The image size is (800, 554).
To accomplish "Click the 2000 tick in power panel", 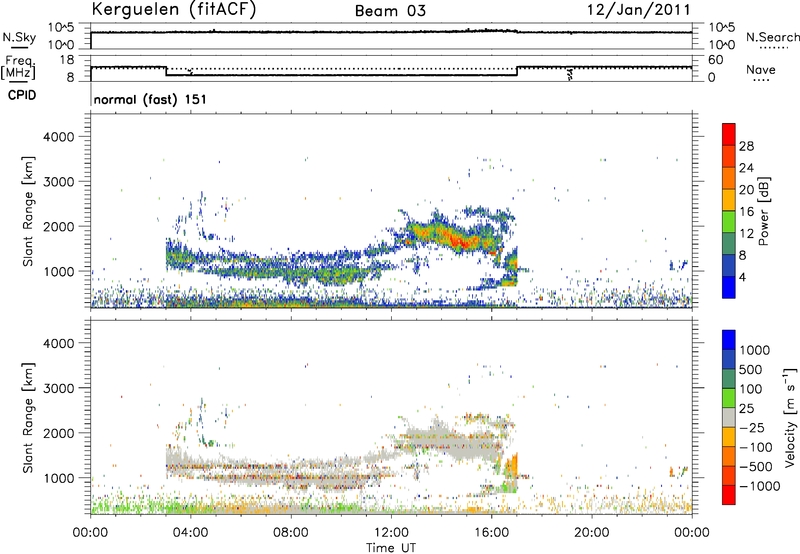I will (x=58, y=226).
